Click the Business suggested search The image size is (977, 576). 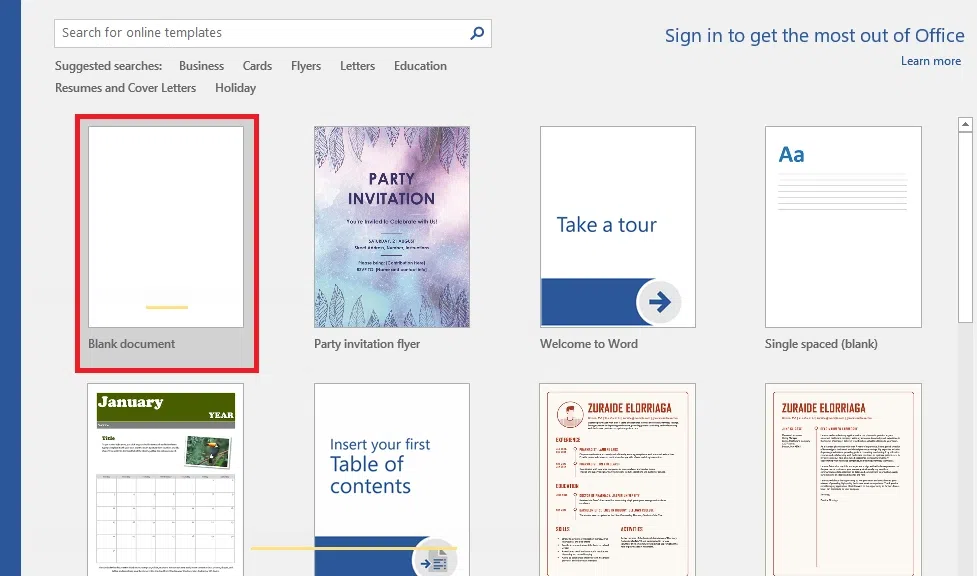201,66
